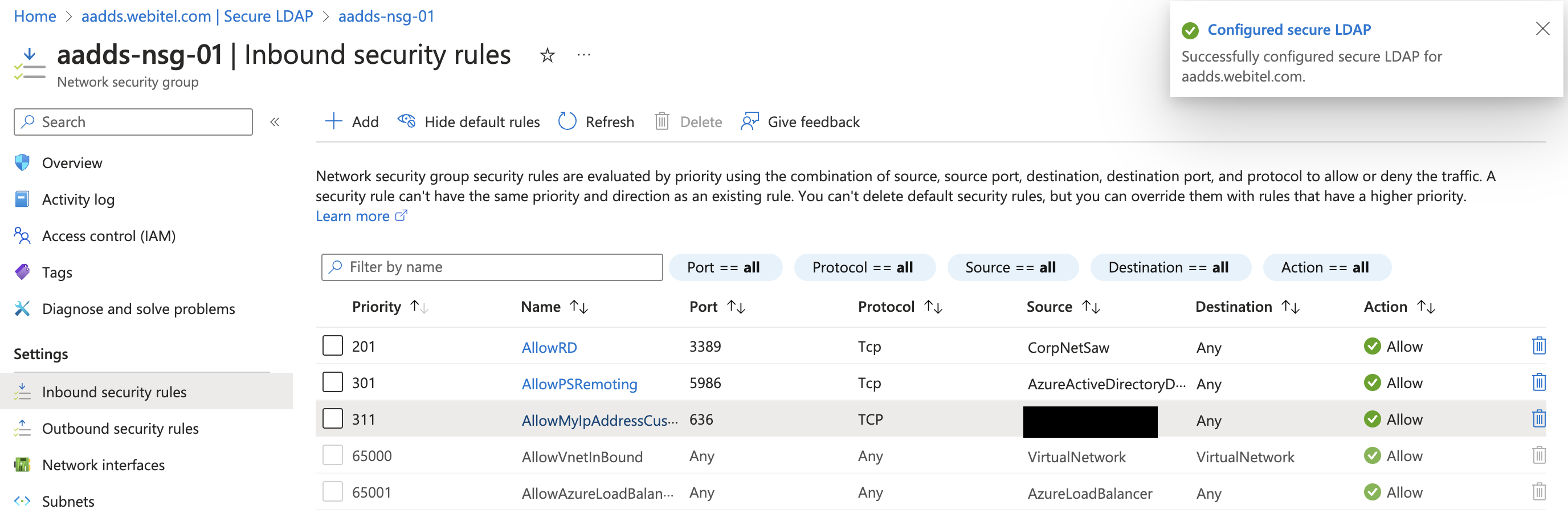
Task: Open the AllowRD rule
Action: tap(549, 347)
